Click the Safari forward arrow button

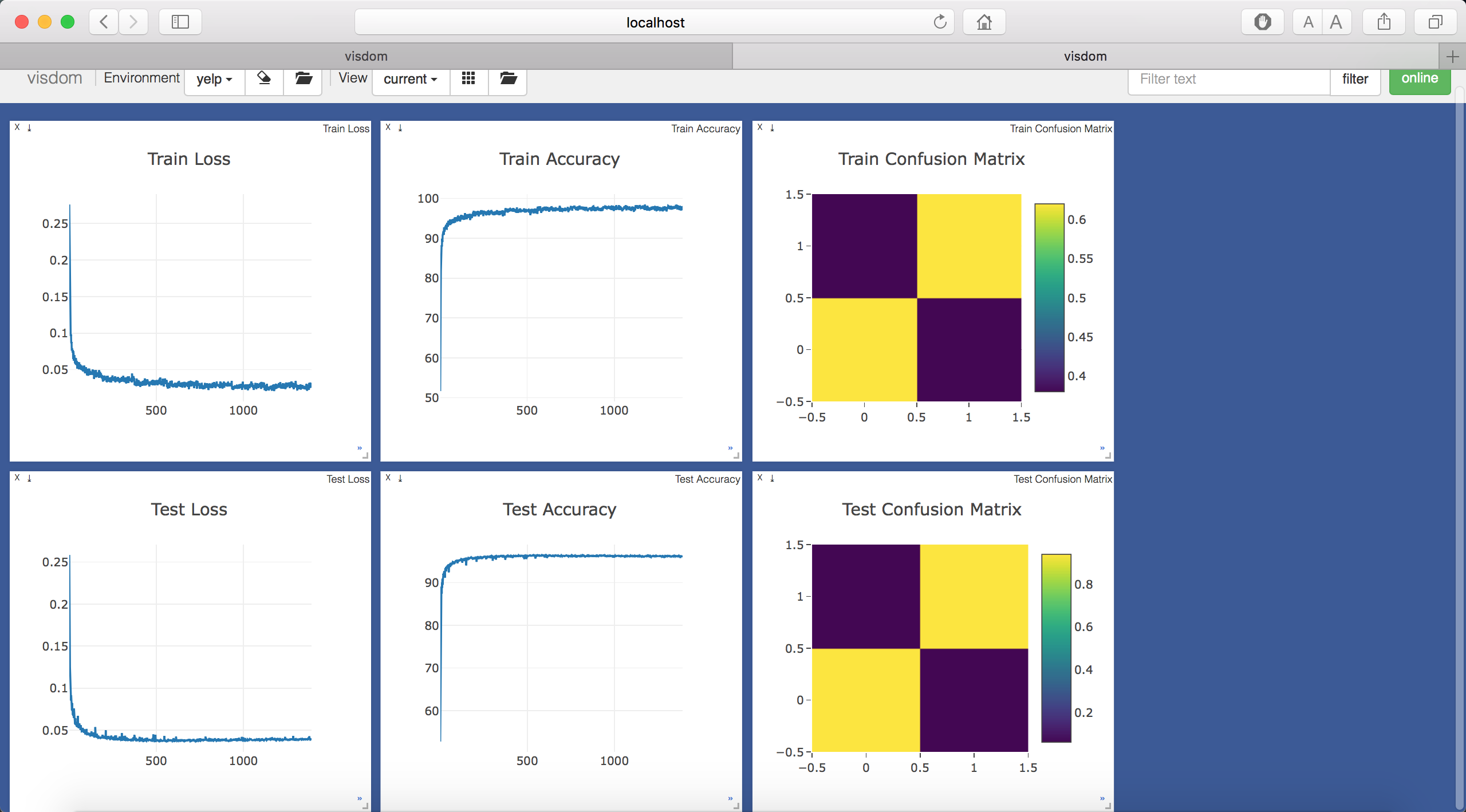point(133,22)
